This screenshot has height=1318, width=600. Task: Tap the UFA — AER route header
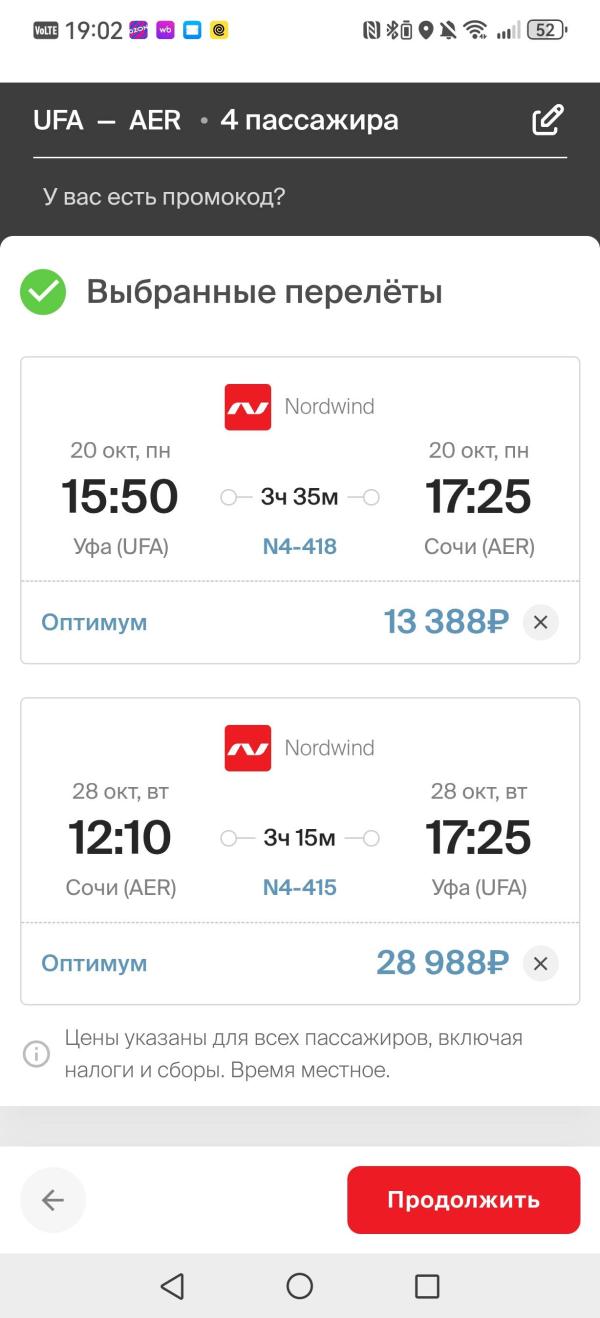(107, 121)
